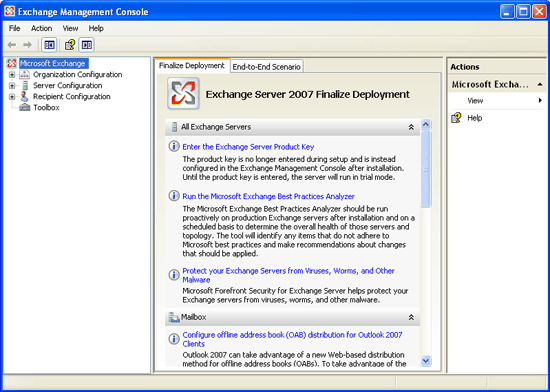Open the Help toolbar icon

tap(70, 45)
